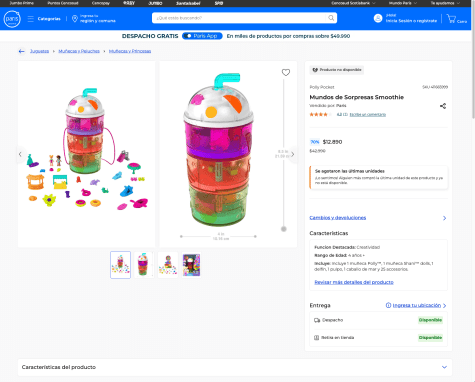Screen dimensions: 475x382
Task: Click Disponible label in Despacho row
Action: (430, 320)
